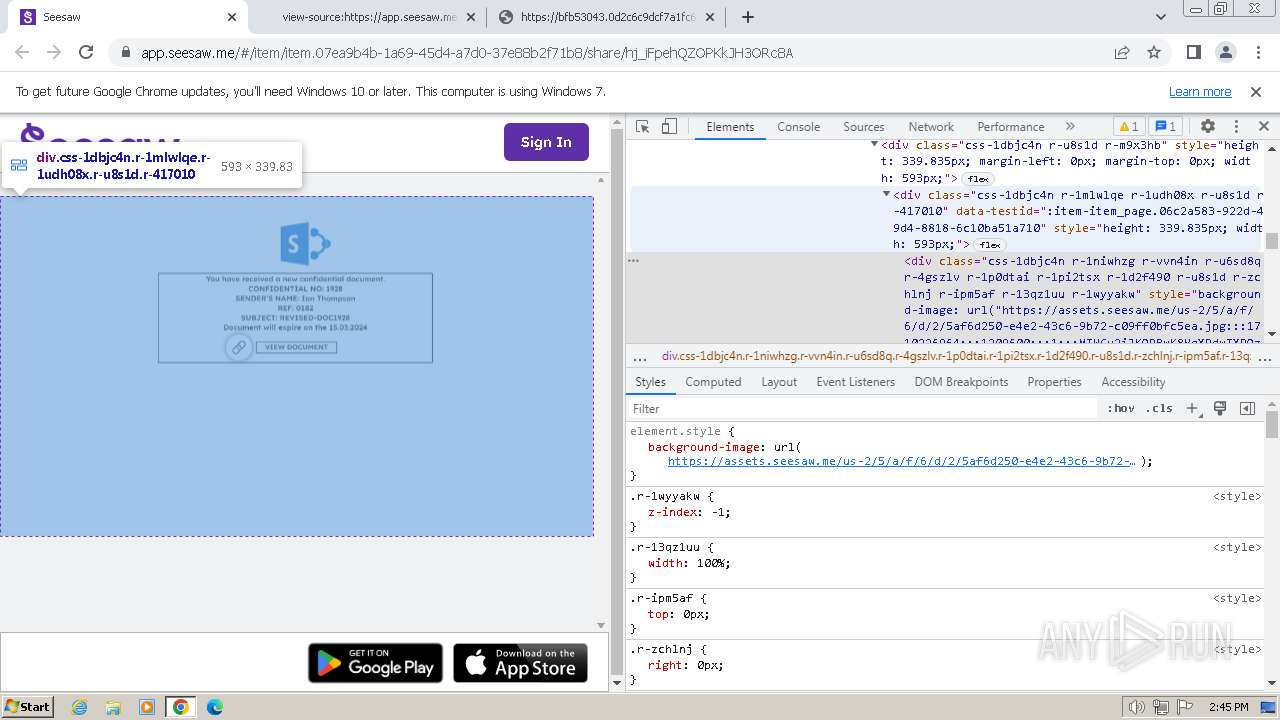This screenshot has height=720, width=1280.
Task: Click the styles Filter input field
Action: pos(863,408)
